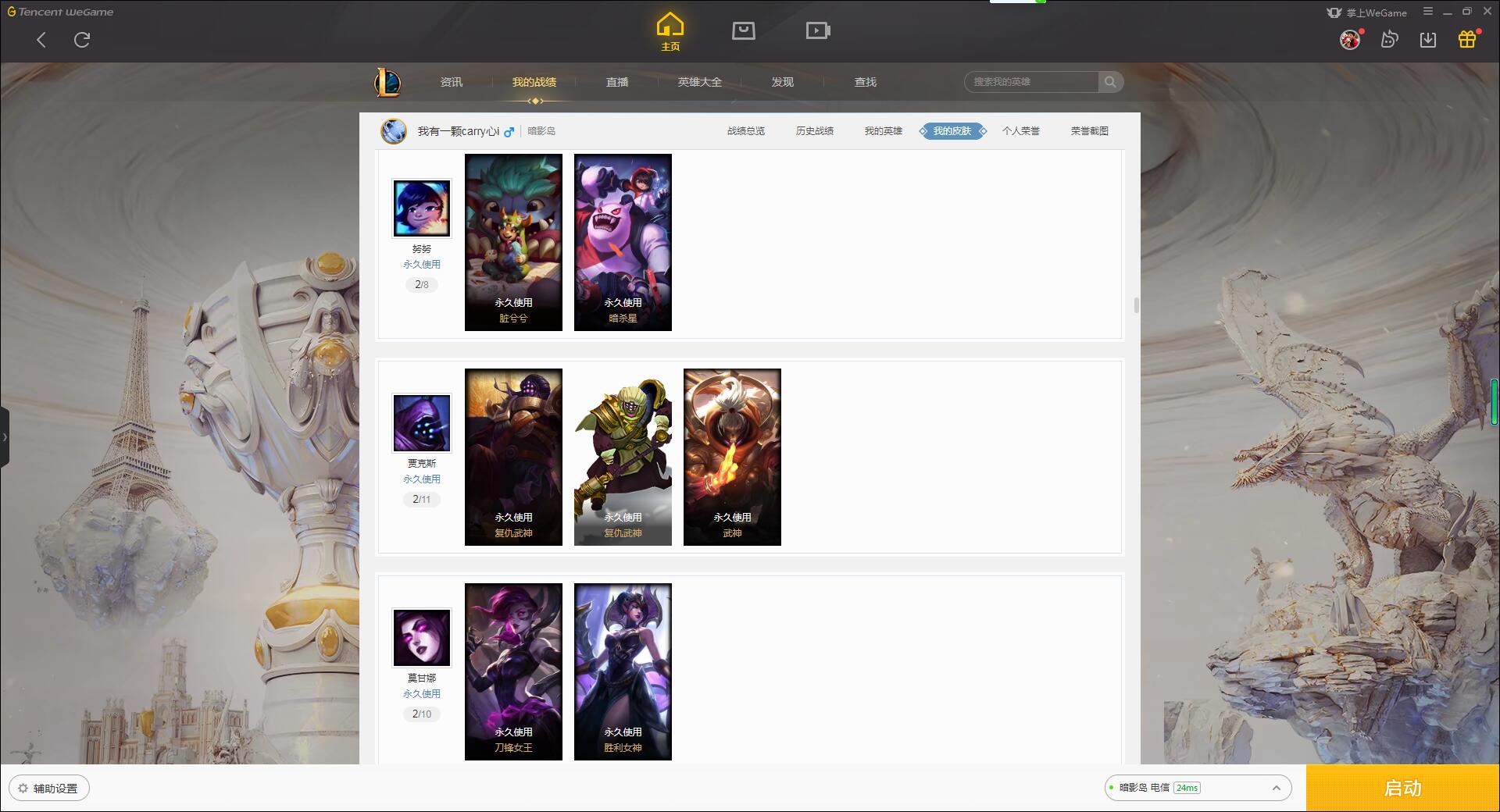The height and width of the screenshot is (812, 1500).
Task: Launch the game with 启动 button
Action: pos(1402,789)
